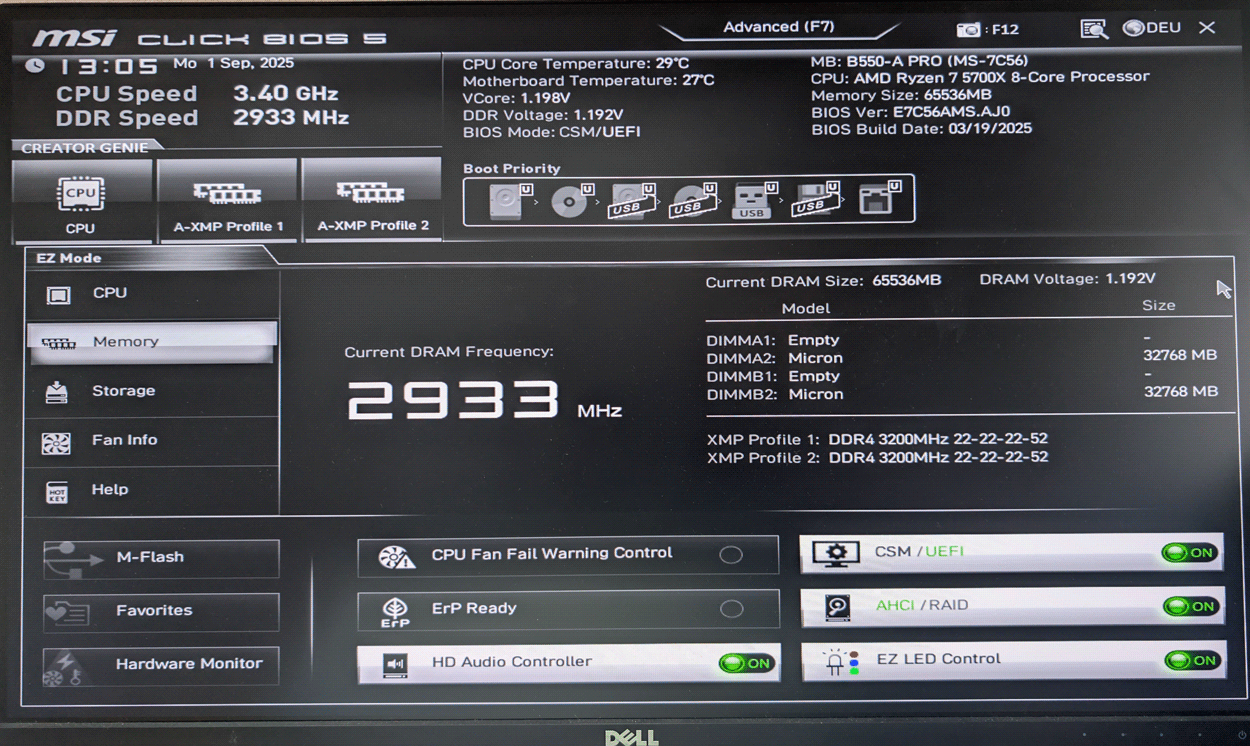The image size is (1250, 746).
Task: Select the hard disk boot priority icon
Action: [508, 200]
